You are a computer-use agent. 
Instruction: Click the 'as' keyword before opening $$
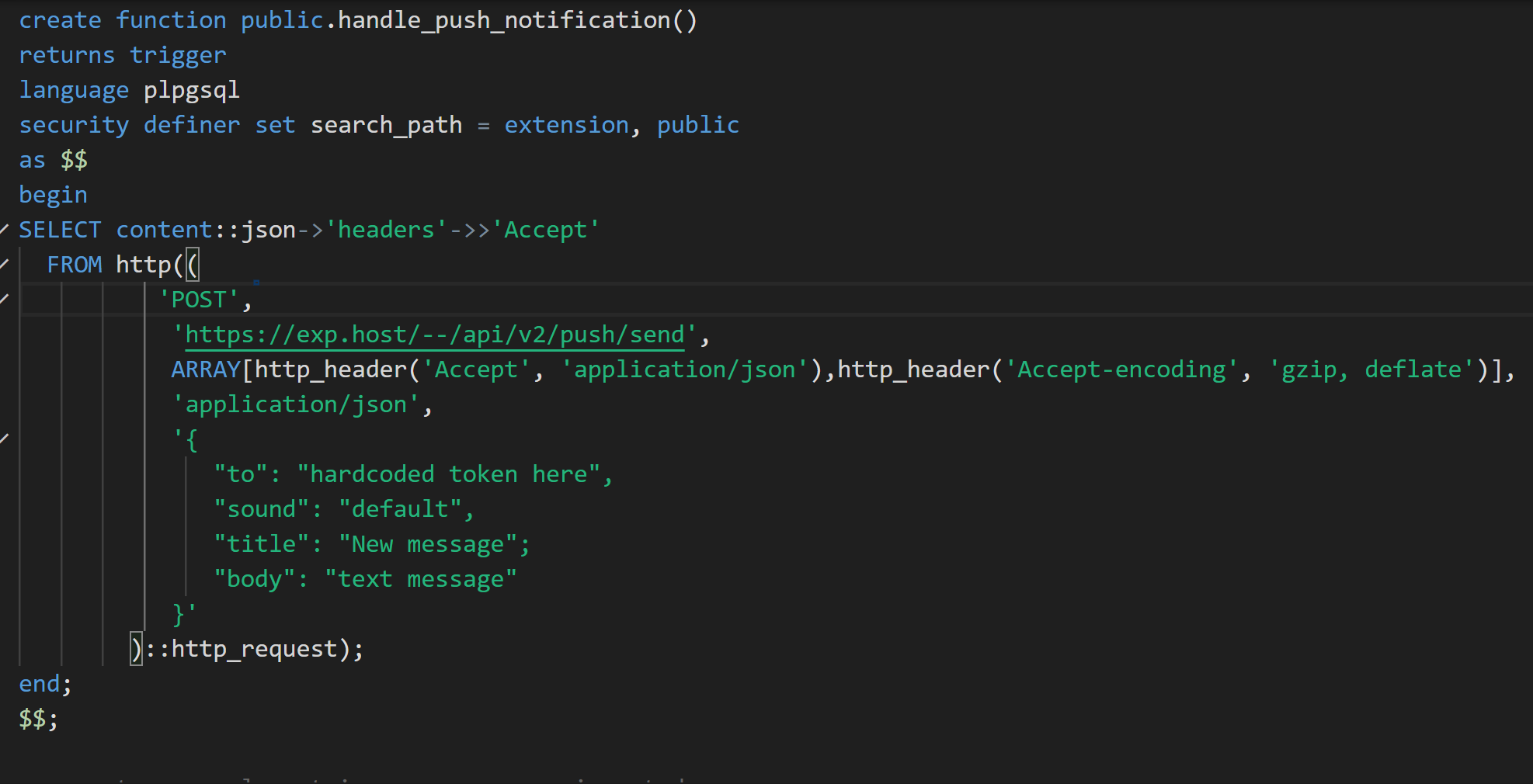[32, 160]
